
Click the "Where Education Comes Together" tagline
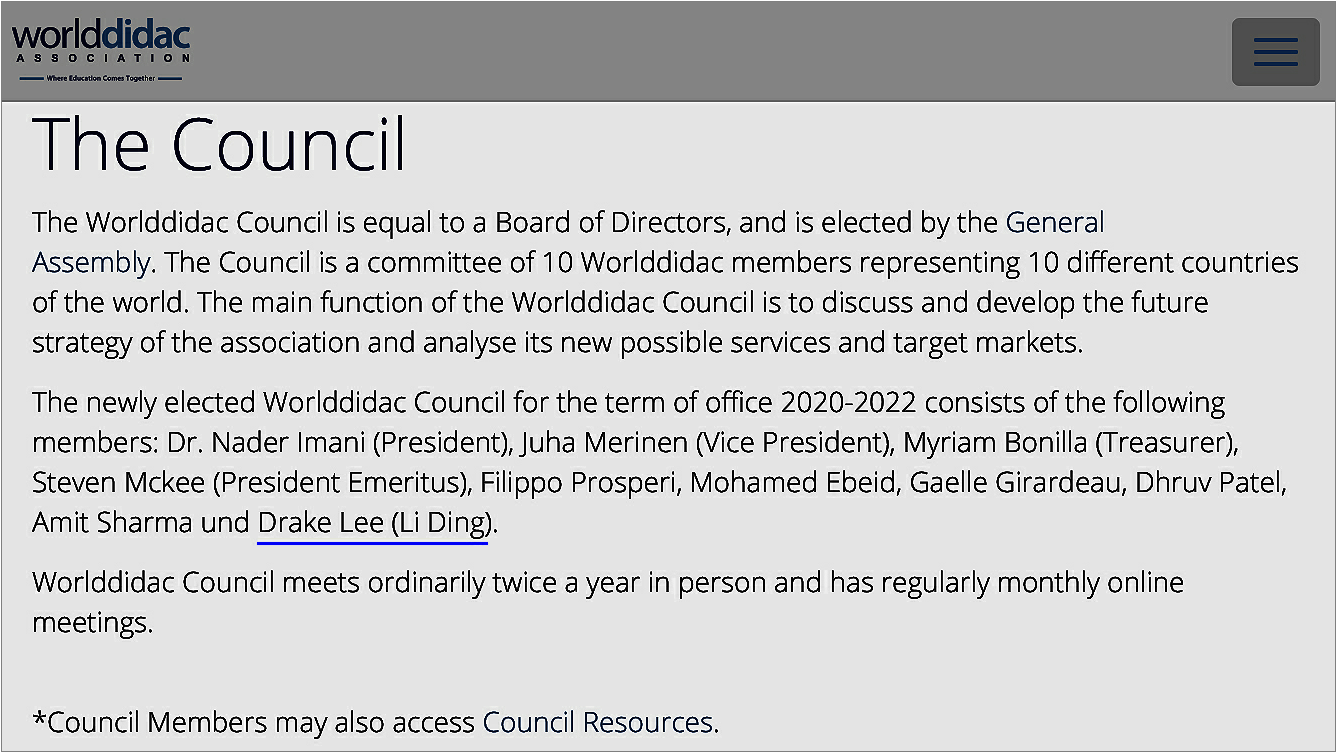pyautogui.click(x=100, y=78)
